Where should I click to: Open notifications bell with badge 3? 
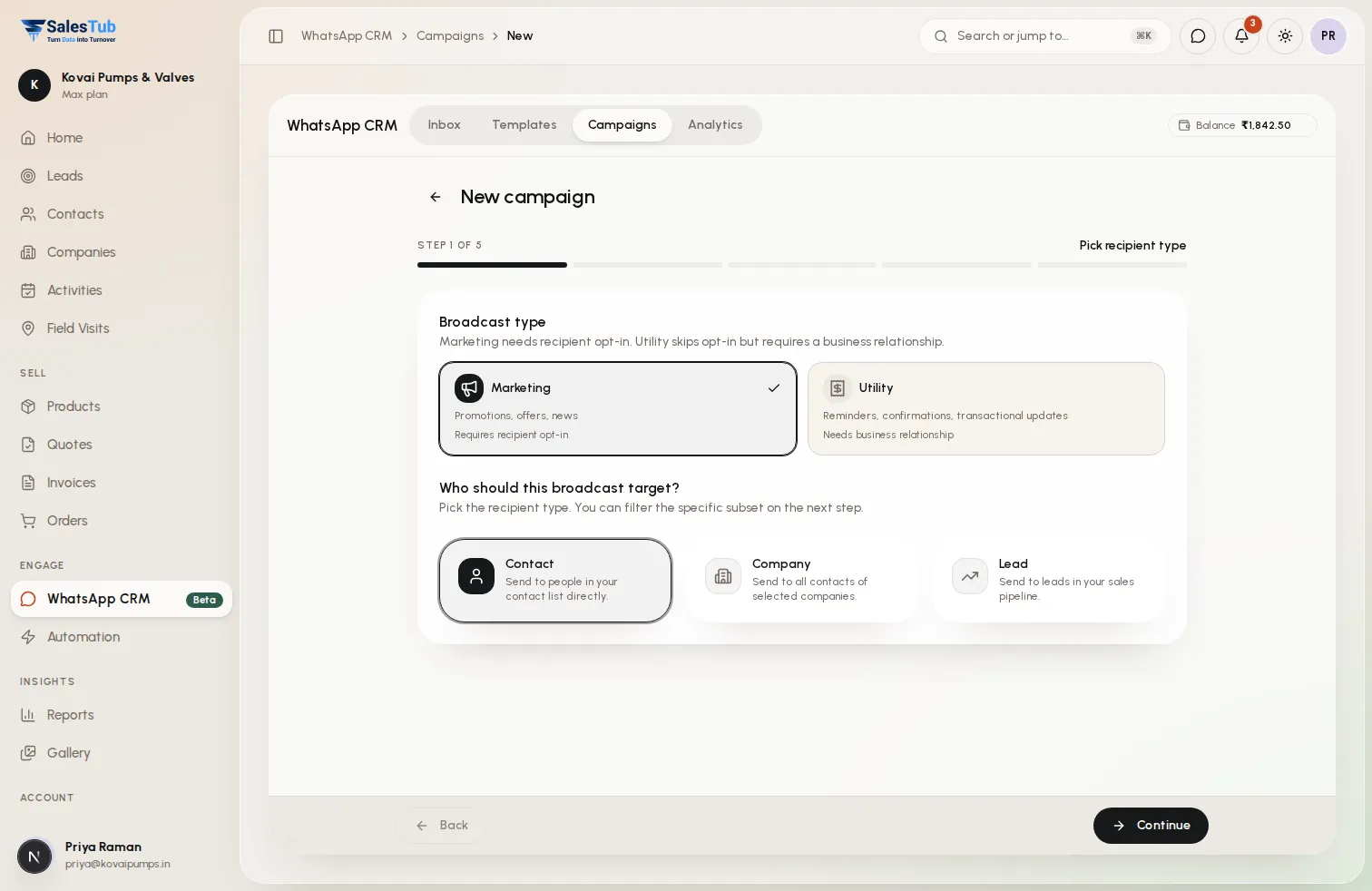(1241, 36)
